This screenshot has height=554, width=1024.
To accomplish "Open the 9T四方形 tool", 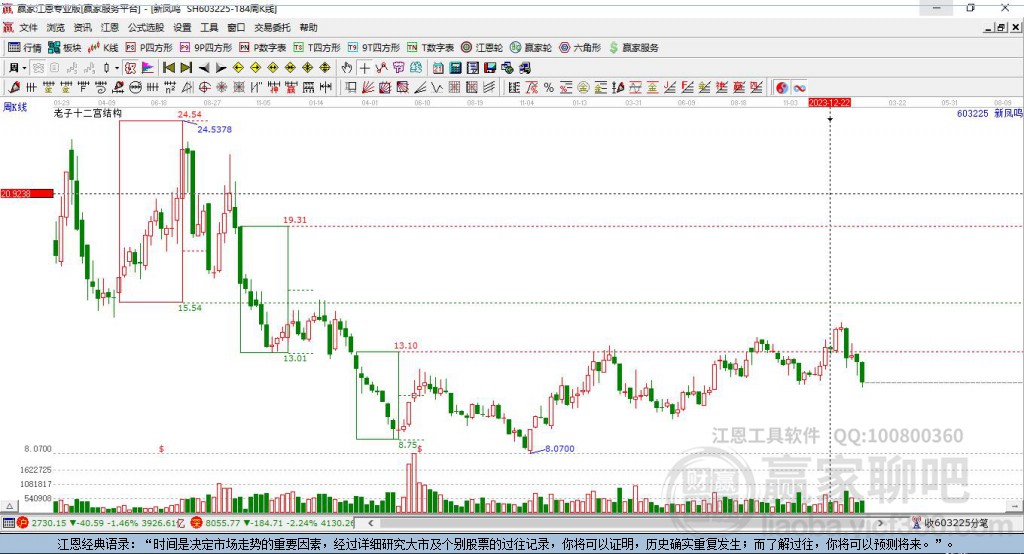I will click(x=374, y=48).
